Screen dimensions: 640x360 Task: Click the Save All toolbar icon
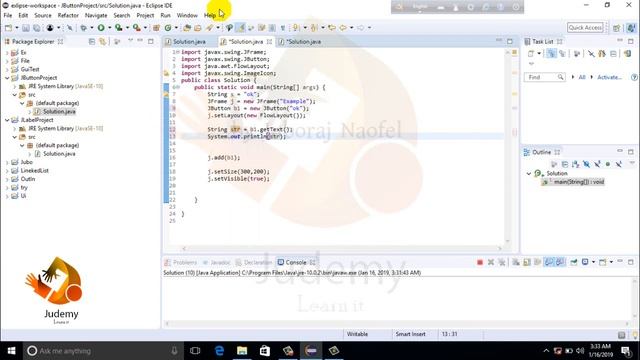point(36,28)
